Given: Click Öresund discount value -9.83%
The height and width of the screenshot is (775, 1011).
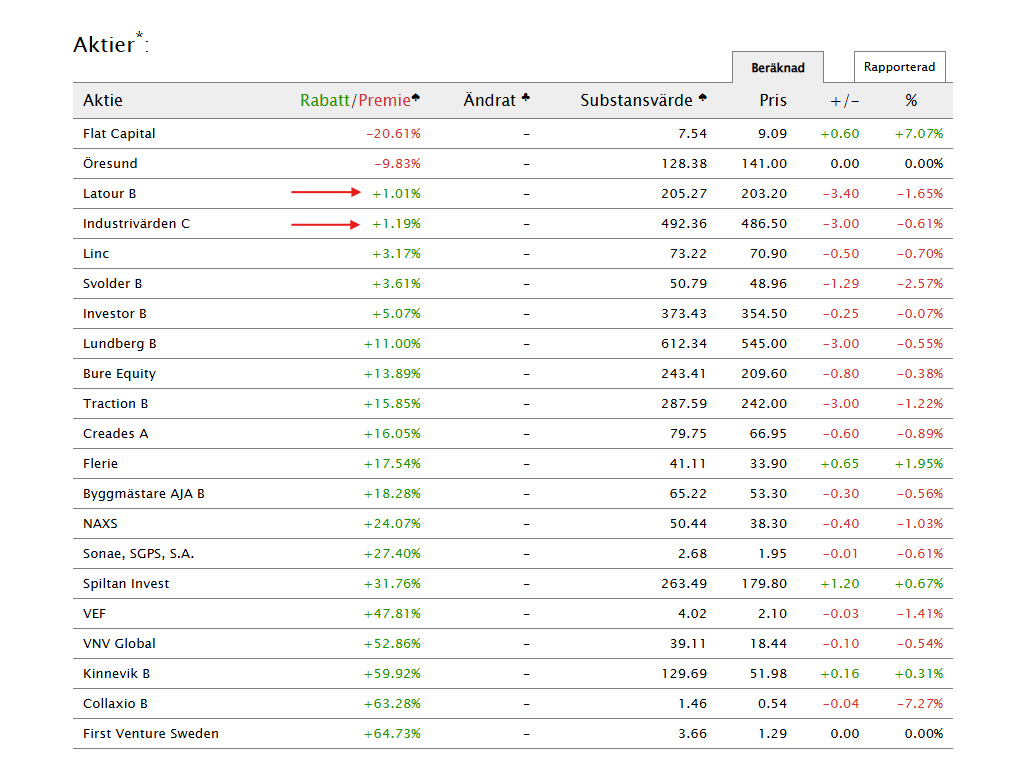Looking at the screenshot, I should tap(397, 164).
